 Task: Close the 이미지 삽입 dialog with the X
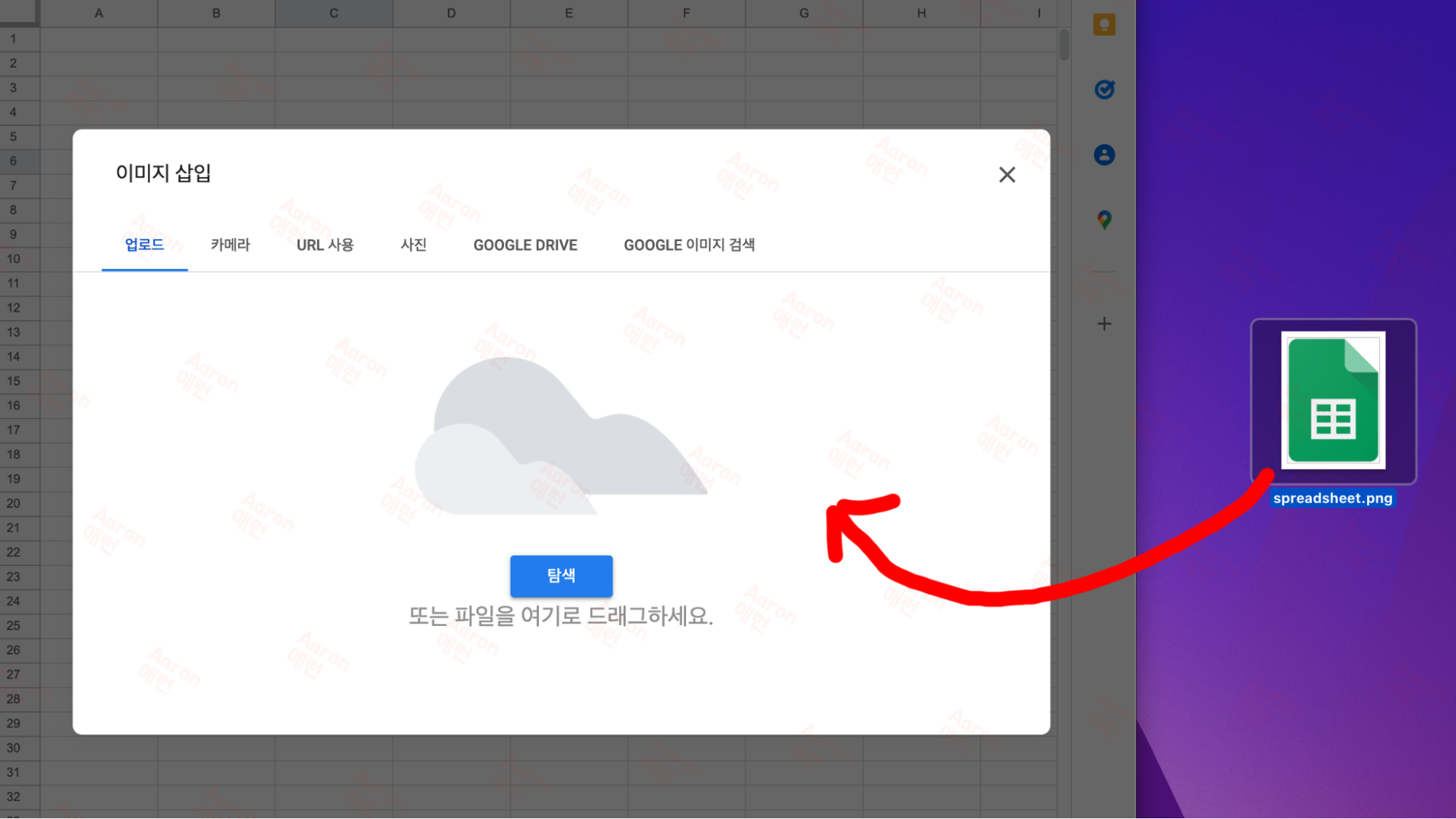point(1007,175)
